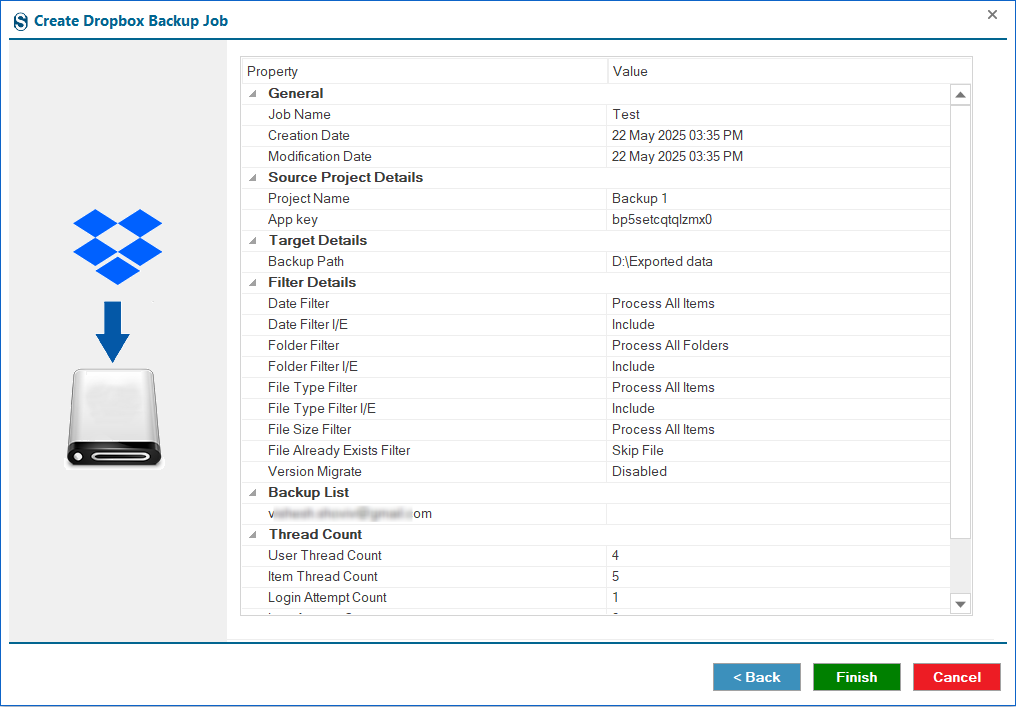
Task: Click the Folder Filter I/E value Include
Action: click(x=633, y=367)
